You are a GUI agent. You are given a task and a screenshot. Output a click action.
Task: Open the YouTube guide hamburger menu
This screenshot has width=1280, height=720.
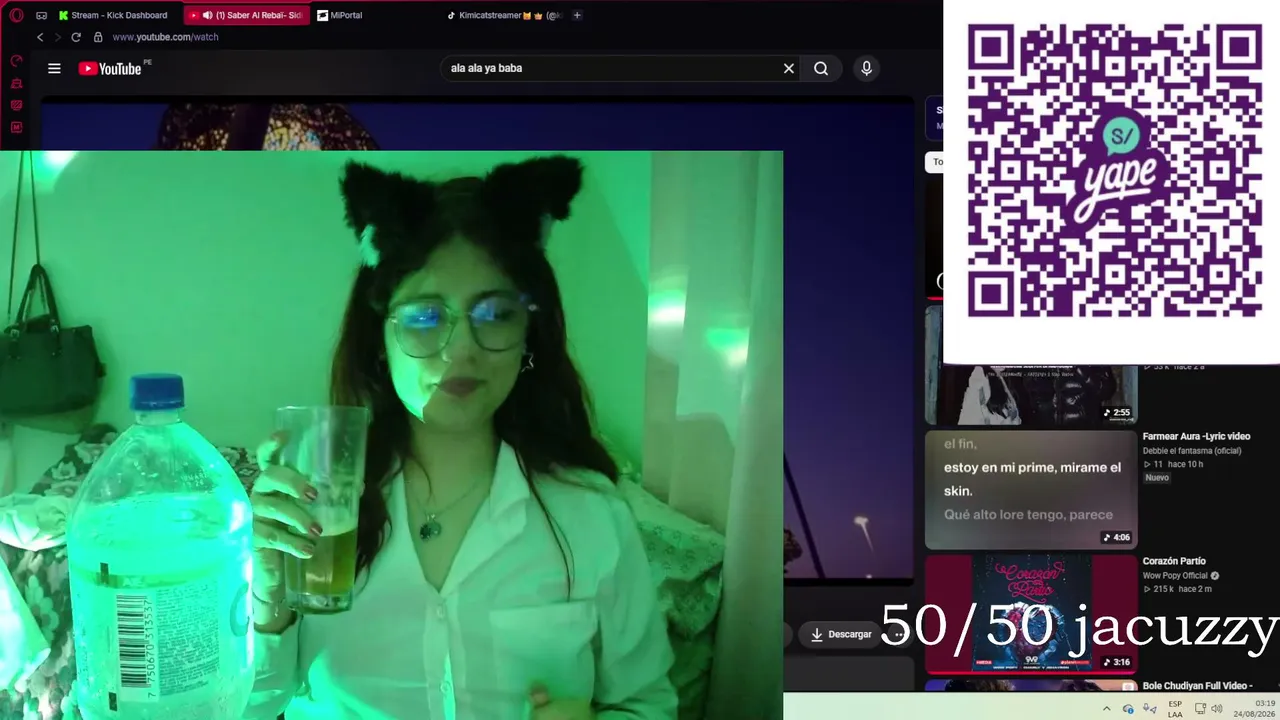(54, 68)
